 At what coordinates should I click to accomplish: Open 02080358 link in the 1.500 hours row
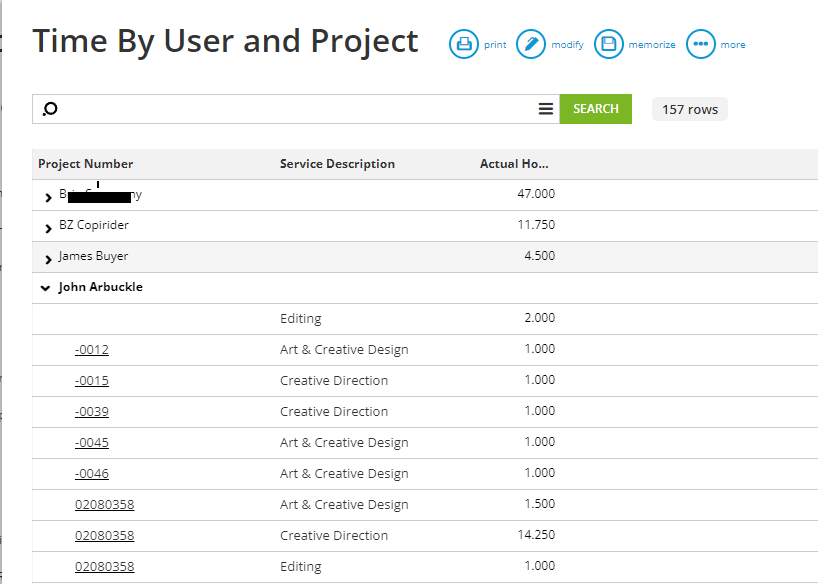click(105, 505)
